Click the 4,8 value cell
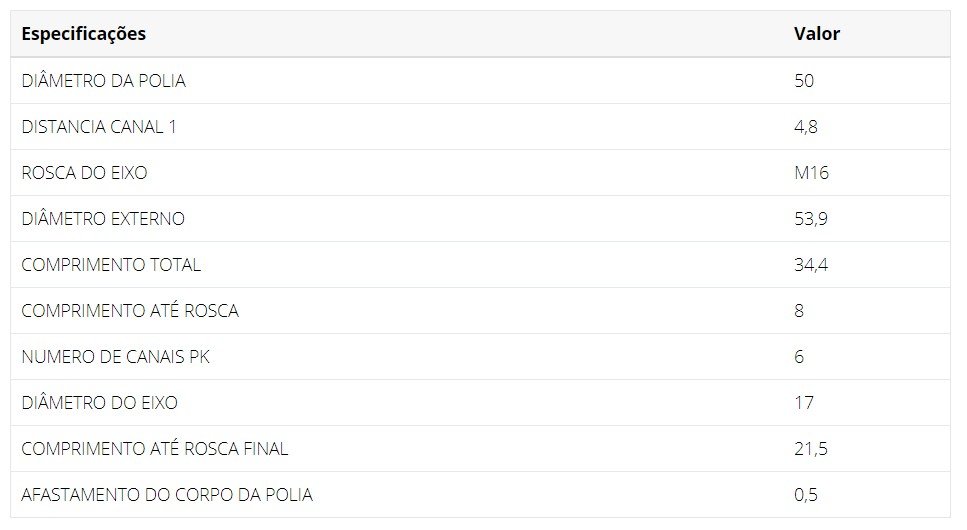Screen dimensions: 967x530 click(x=806, y=127)
